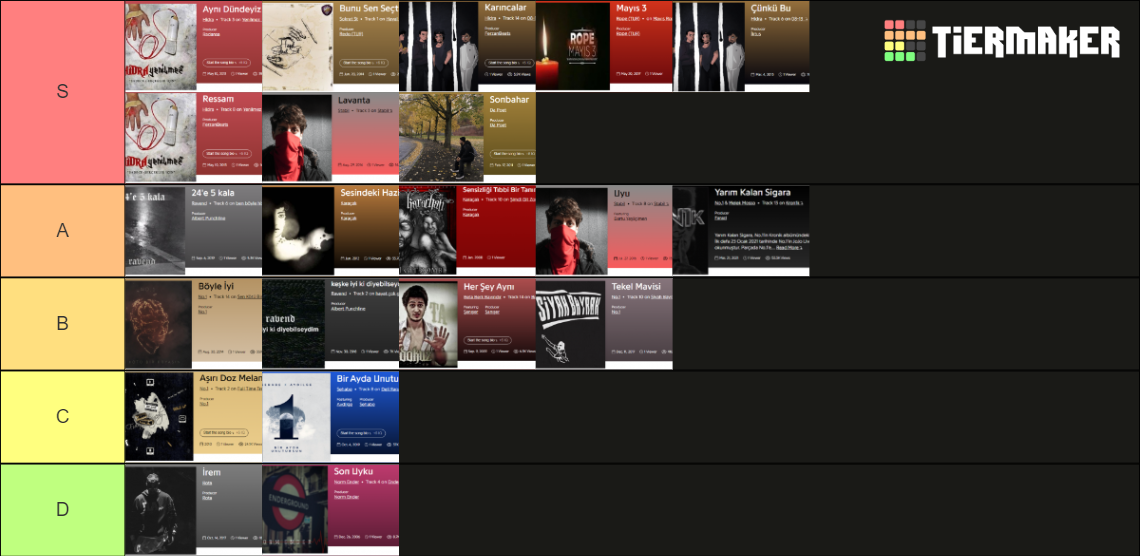This screenshot has height=556, width=1140.
Task: Click the TierMaker logo
Action: (x=1002, y=41)
